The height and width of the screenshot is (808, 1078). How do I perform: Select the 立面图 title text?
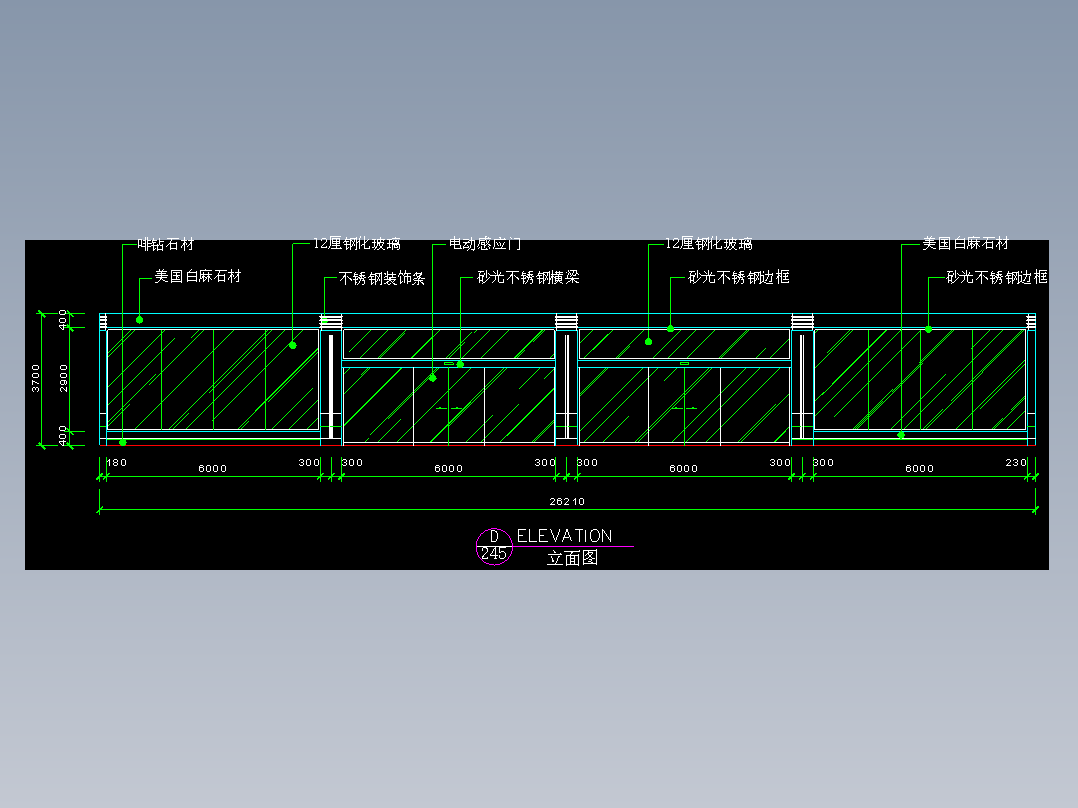(572, 558)
